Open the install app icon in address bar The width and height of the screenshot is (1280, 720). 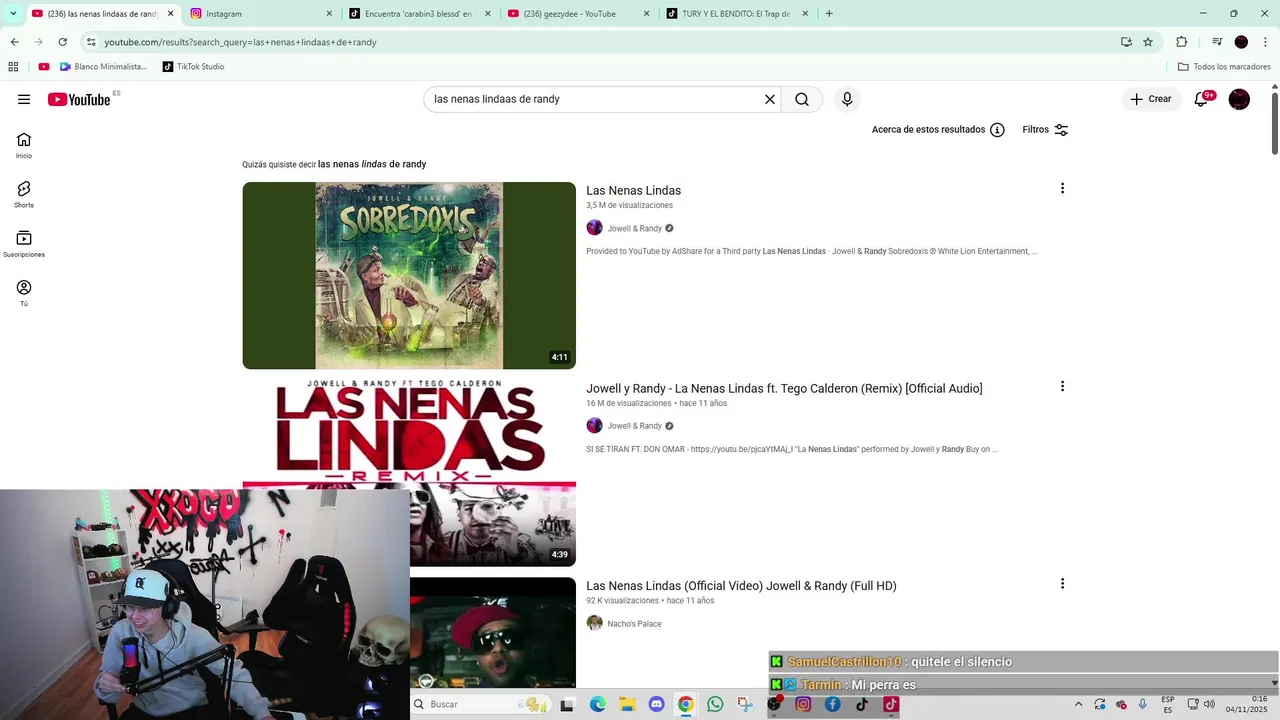click(x=1126, y=42)
